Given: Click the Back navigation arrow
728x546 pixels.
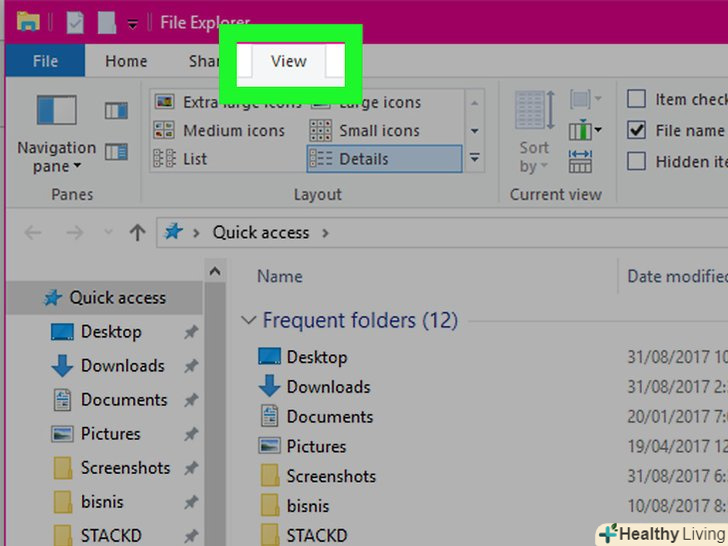Looking at the screenshot, I should 33,232.
